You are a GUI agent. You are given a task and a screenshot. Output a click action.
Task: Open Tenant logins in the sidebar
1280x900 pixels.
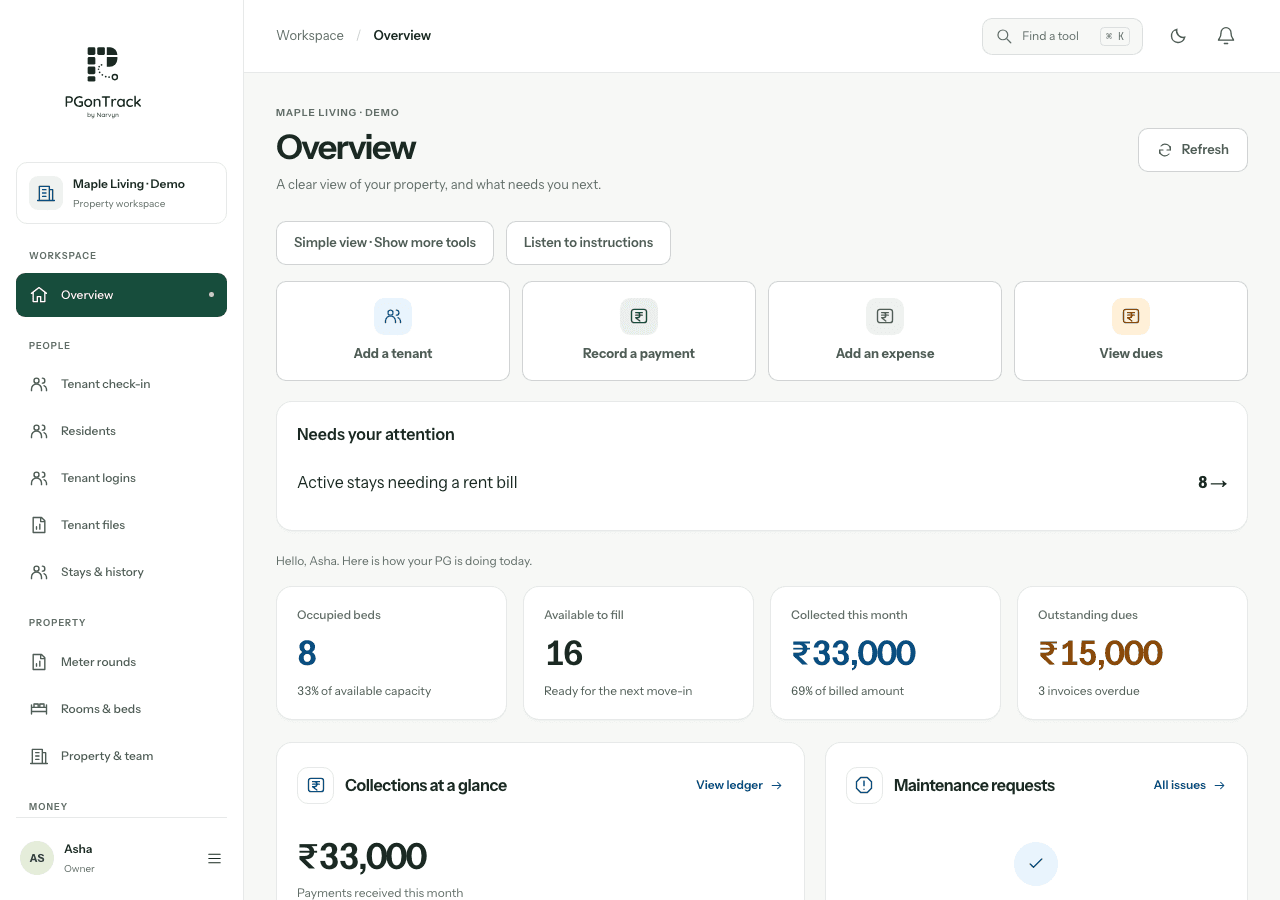pyautogui.click(x=121, y=478)
